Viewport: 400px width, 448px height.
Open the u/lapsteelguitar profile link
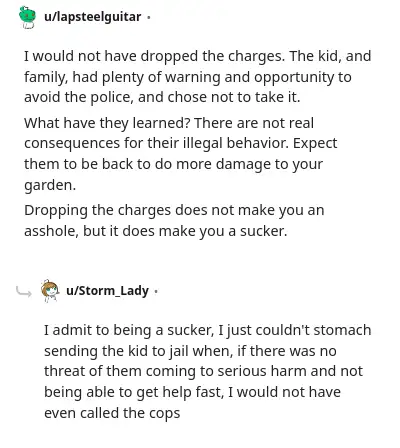pyautogui.click(x=93, y=17)
